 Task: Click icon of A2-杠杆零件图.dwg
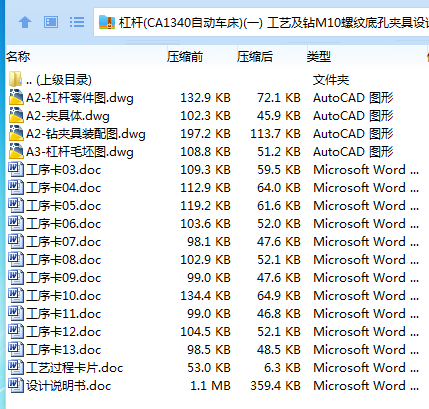coord(16,97)
